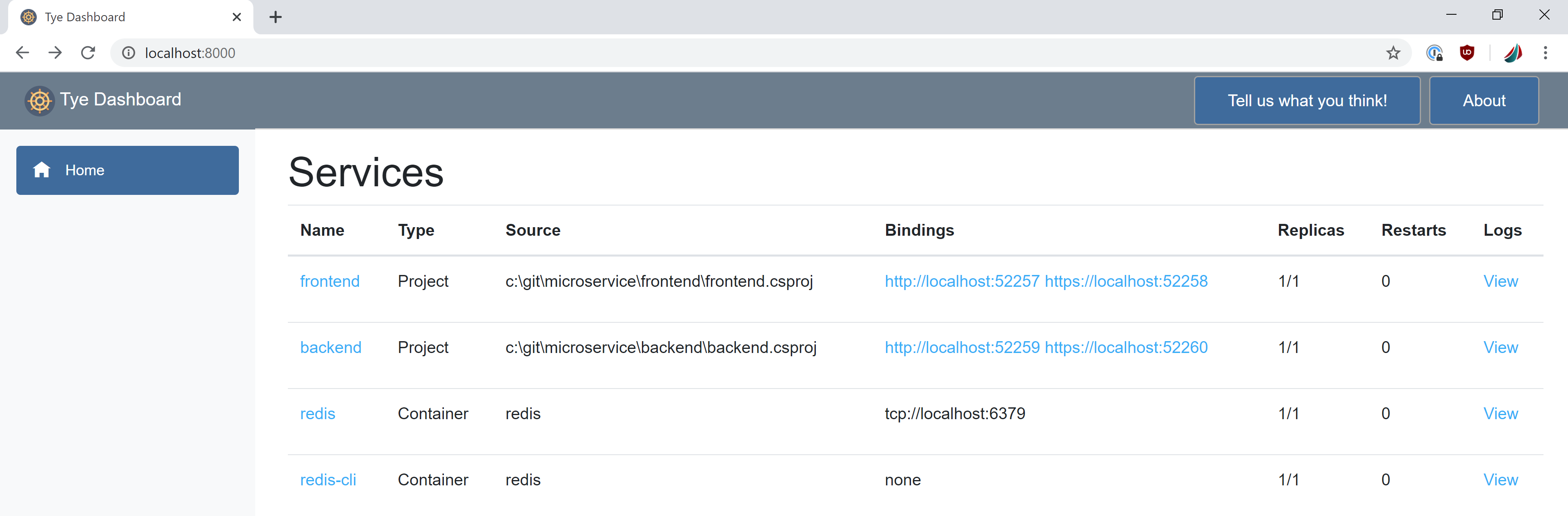Bookmark this page with the star icon
Viewport: 1568px width, 516px height.
click(x=1393, y=53)
